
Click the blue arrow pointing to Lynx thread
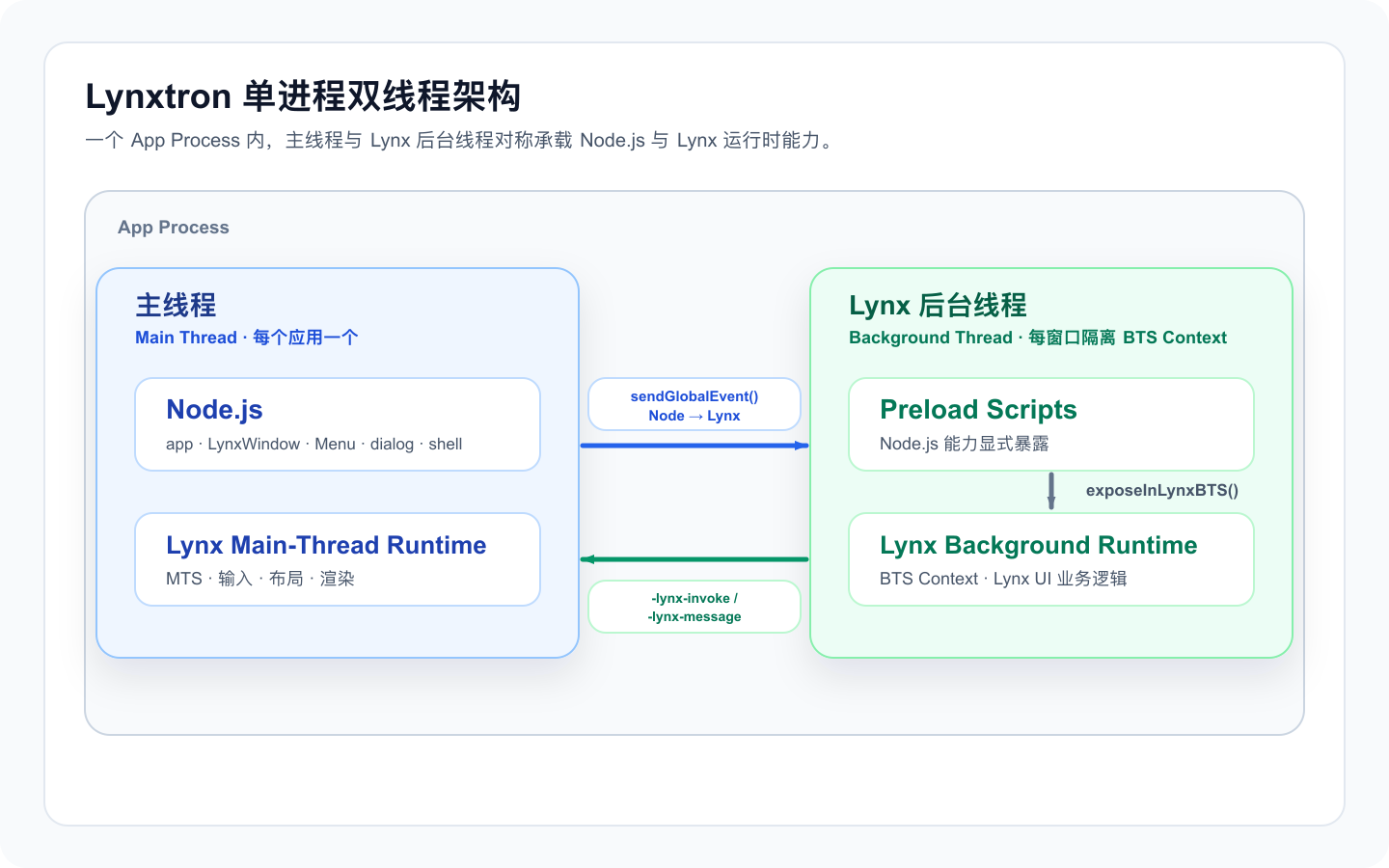[694, 446]
